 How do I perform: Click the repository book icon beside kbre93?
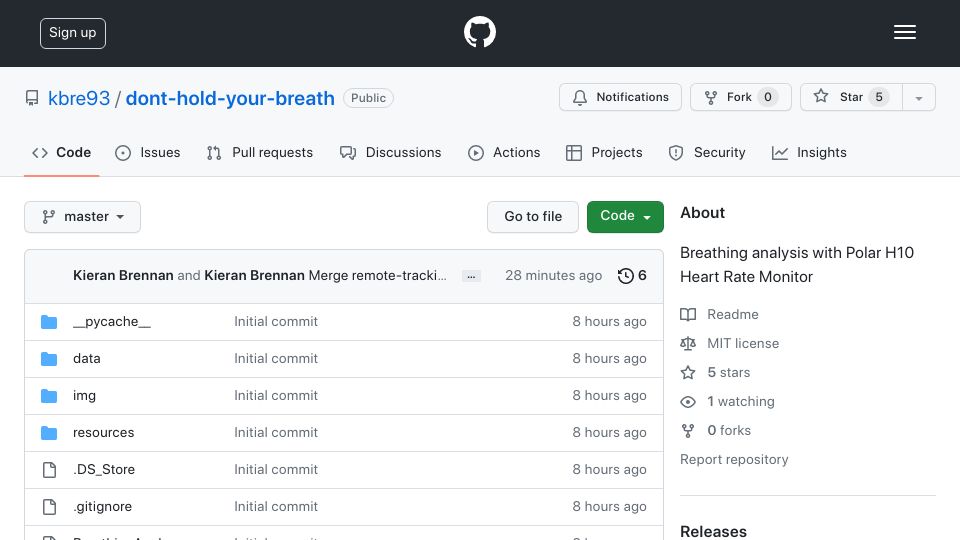[32, 98]
